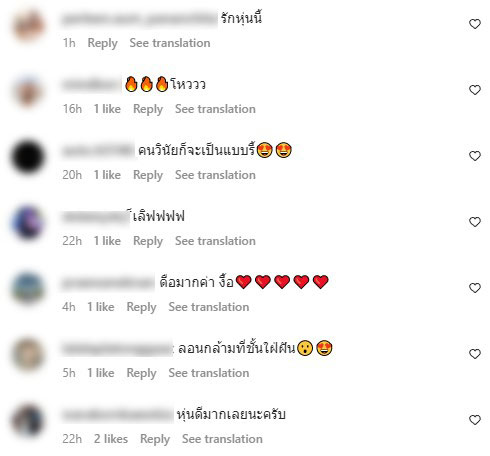This screenshot has width=490, height=456.
Task: Reply to the 4h comment
Action: tap(141, 307)
